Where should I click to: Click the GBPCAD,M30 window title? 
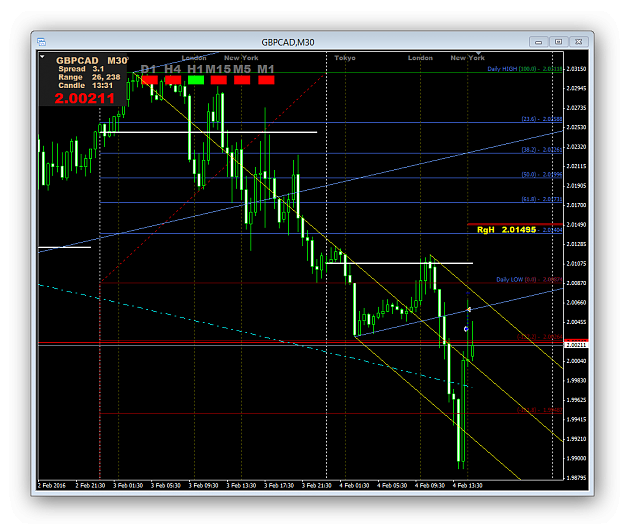(288, 42)
